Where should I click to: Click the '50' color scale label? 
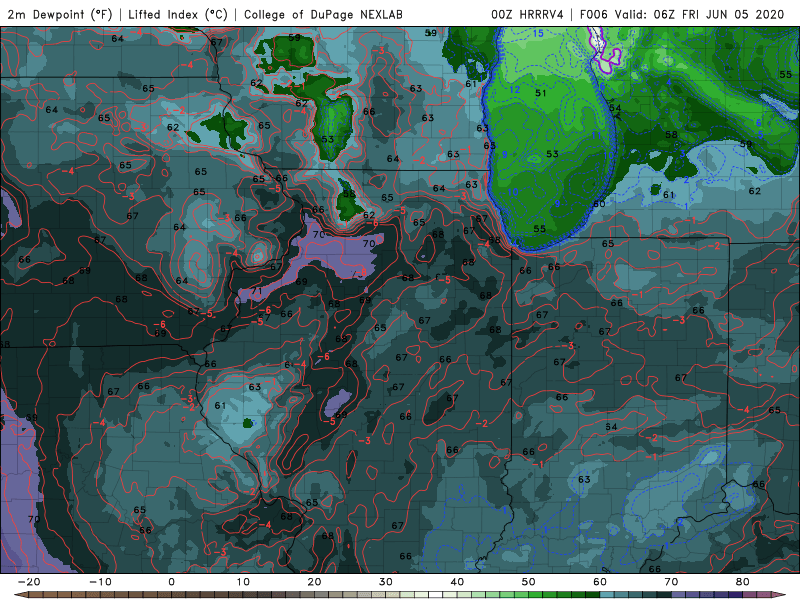pos(529,582)
